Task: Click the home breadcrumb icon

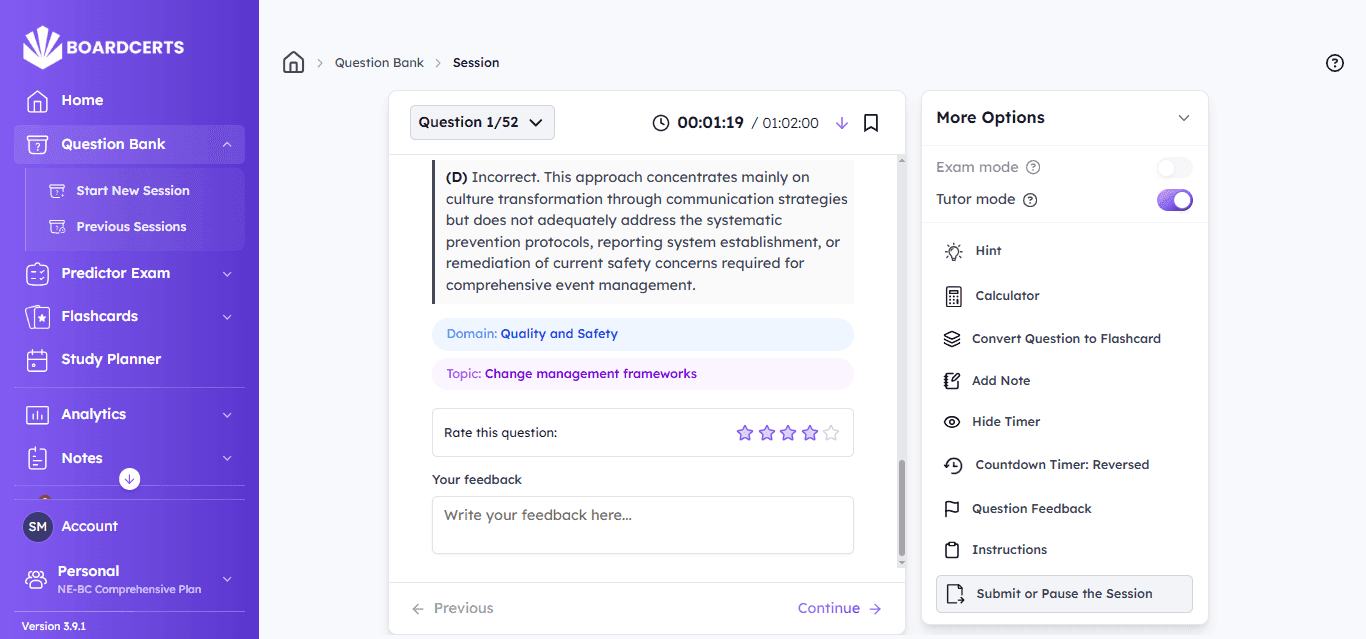Action: click(293, 63)
